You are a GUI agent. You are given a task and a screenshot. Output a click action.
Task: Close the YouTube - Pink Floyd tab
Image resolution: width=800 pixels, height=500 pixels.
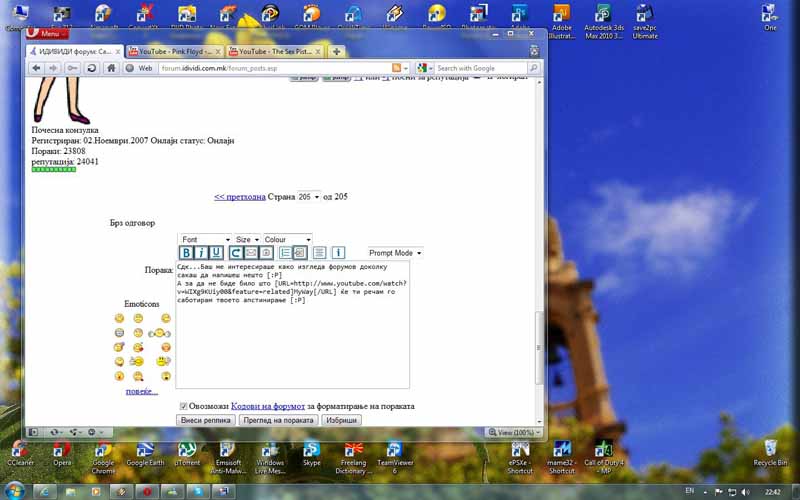tap(217, 52)
